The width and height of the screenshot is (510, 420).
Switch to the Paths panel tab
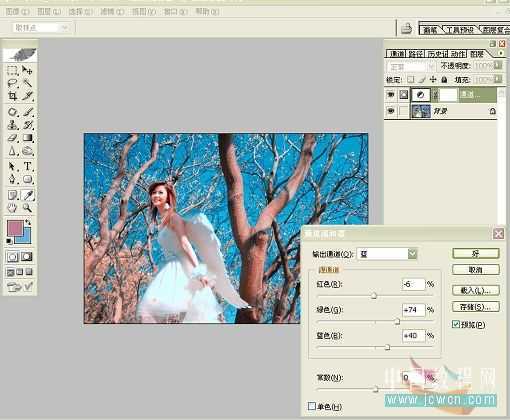pyautogui.click(x=416, y=54)
